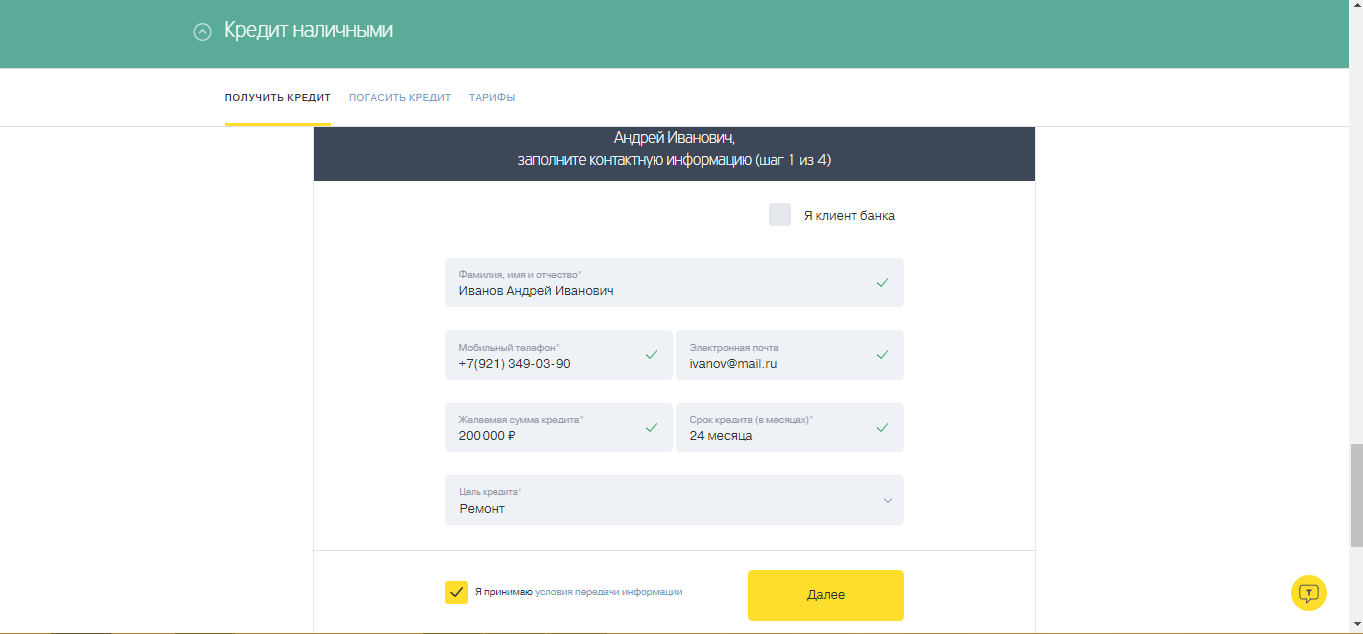
Task: Click green checkmark in mobile phone field
Action: [x=651, y=355]
